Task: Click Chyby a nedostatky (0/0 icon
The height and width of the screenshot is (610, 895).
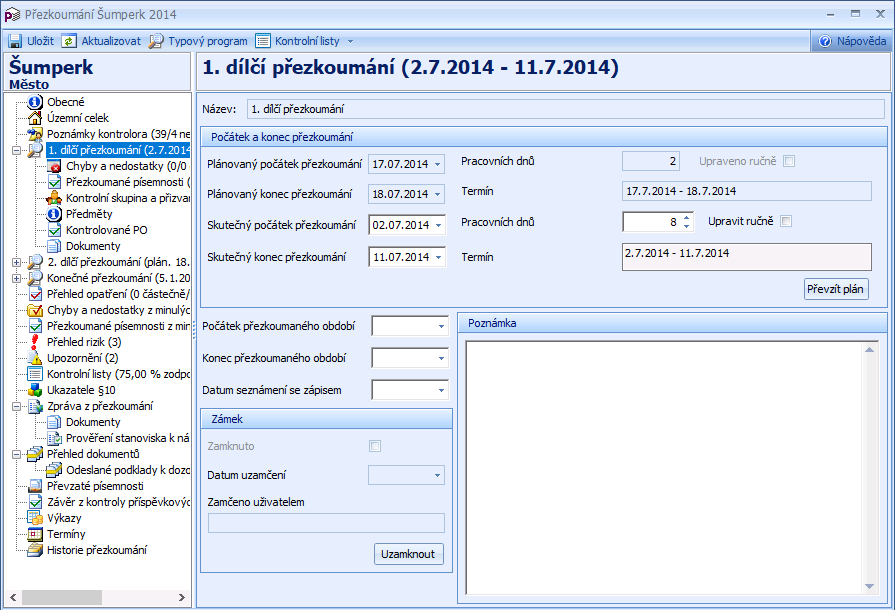Action: pos(54,166)
